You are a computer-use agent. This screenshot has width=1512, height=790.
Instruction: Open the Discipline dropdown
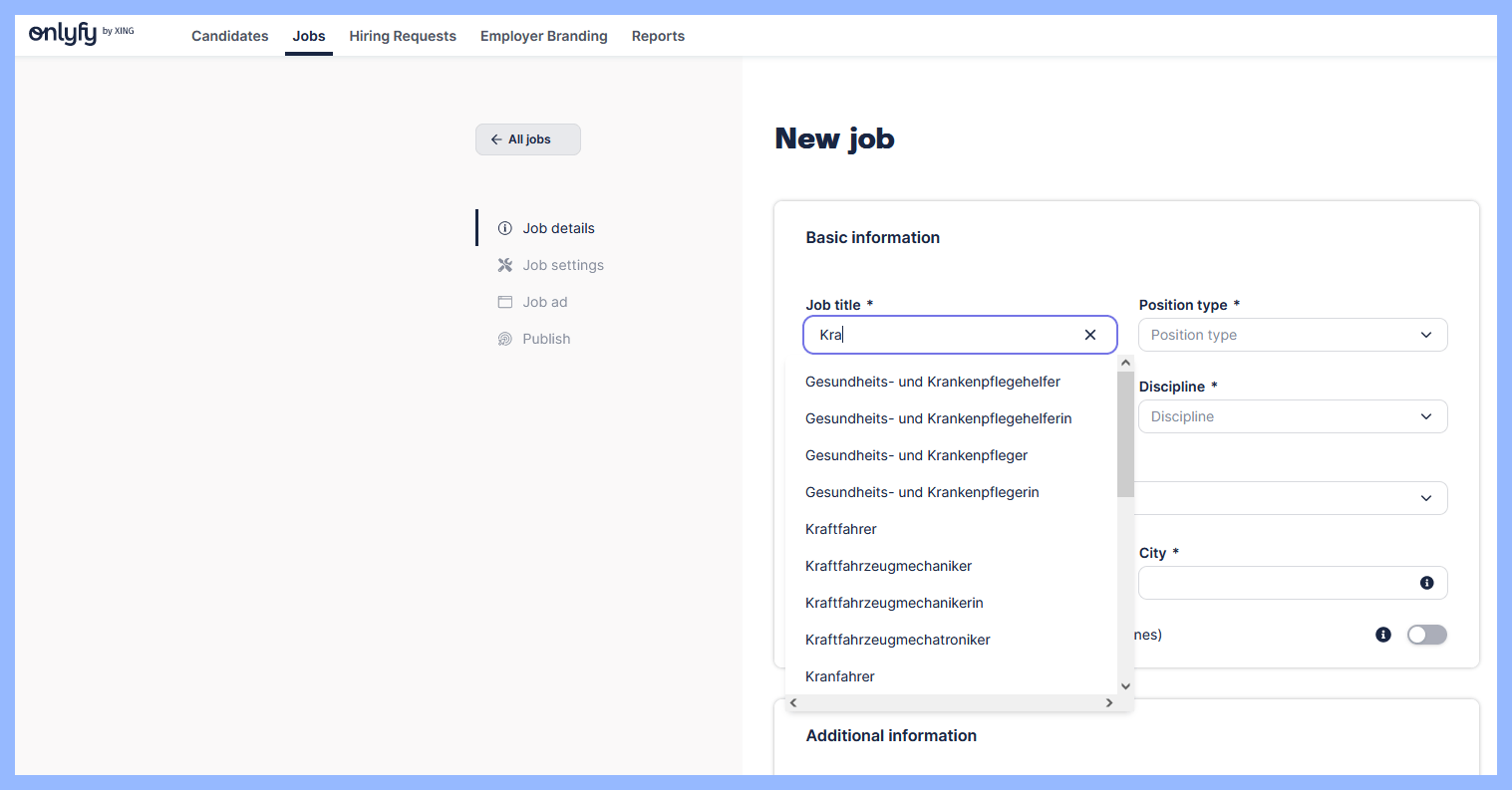coord(1292,416)
